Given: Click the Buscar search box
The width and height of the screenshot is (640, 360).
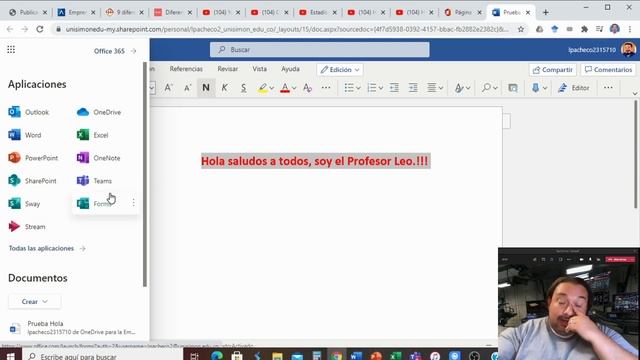Looking at the screenshot, I should tap(320, 50).
